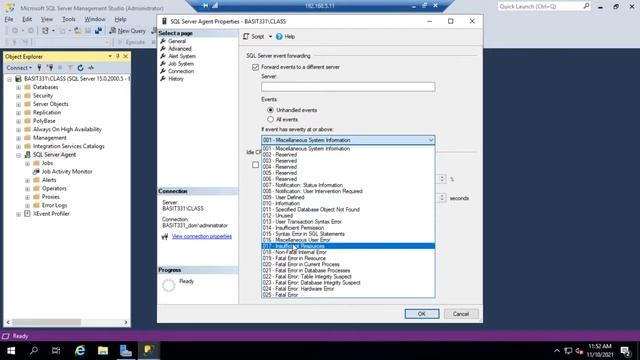The image size is (640, 360).
Task: Open the Tools menu
Action: 69,19
